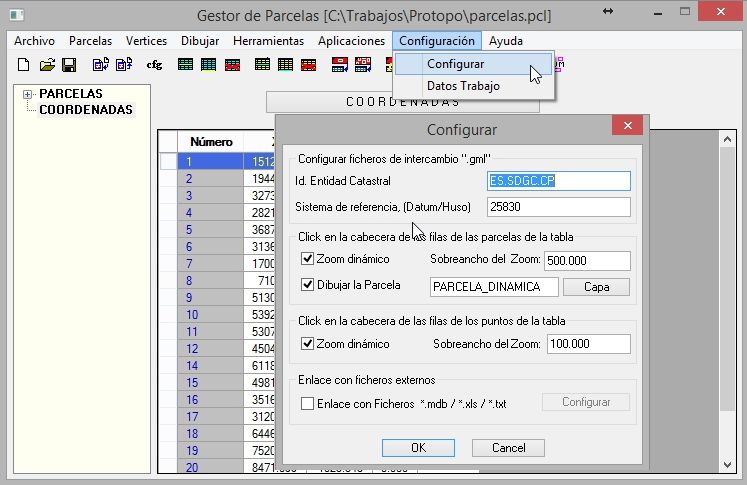Click the red parcel-to-table icon with single rectangle
Screen dimensions: 747x485
pyautogui.click(x=340, y=64)
